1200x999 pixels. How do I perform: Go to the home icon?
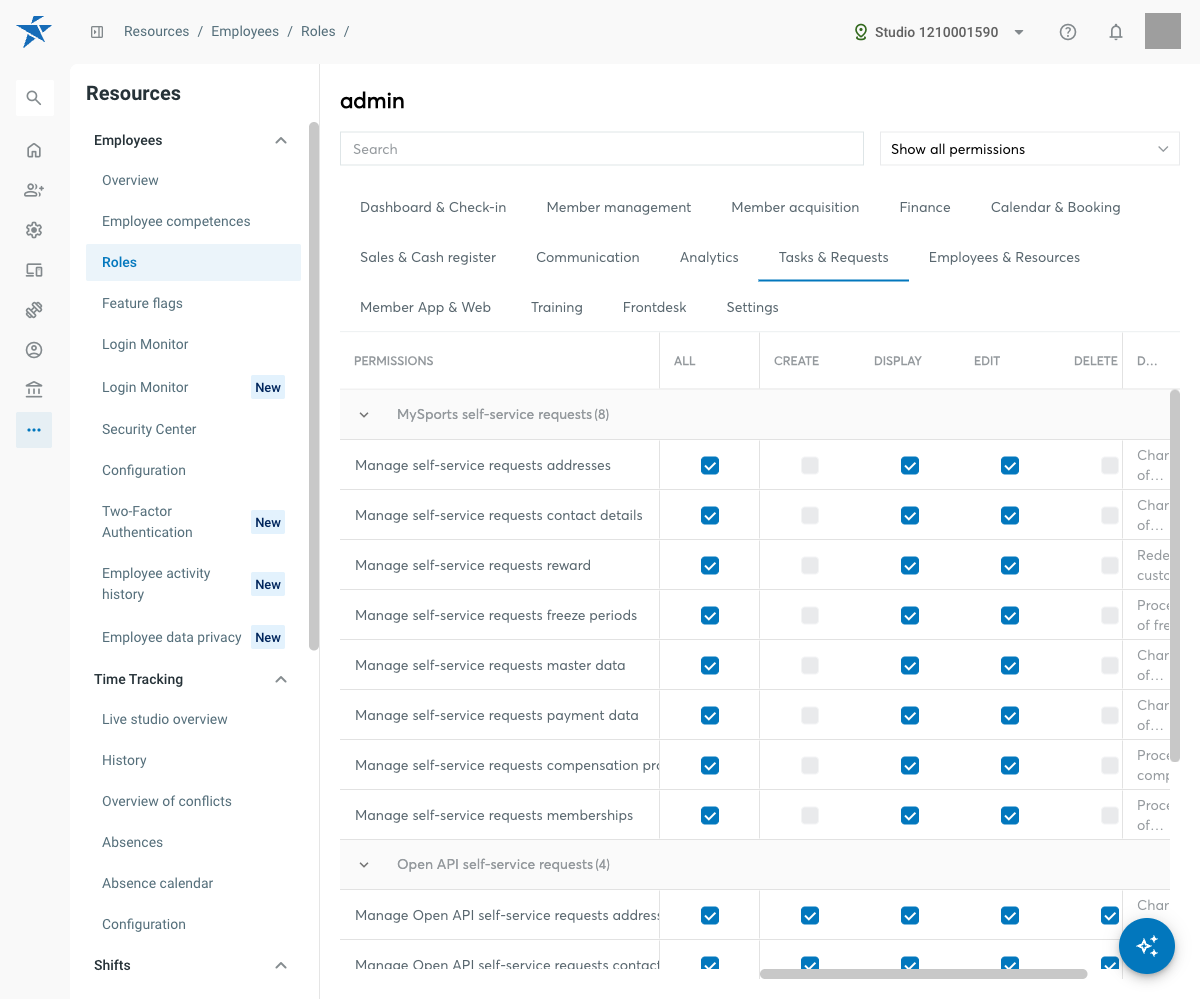tap(34, 150)
